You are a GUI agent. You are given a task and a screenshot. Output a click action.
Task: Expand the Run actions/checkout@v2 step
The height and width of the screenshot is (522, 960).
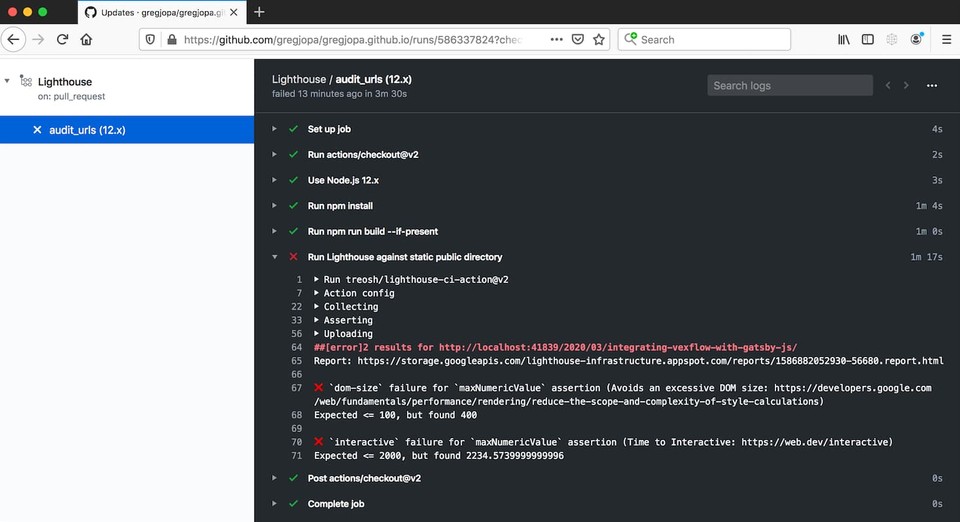(x=274, y=154)
